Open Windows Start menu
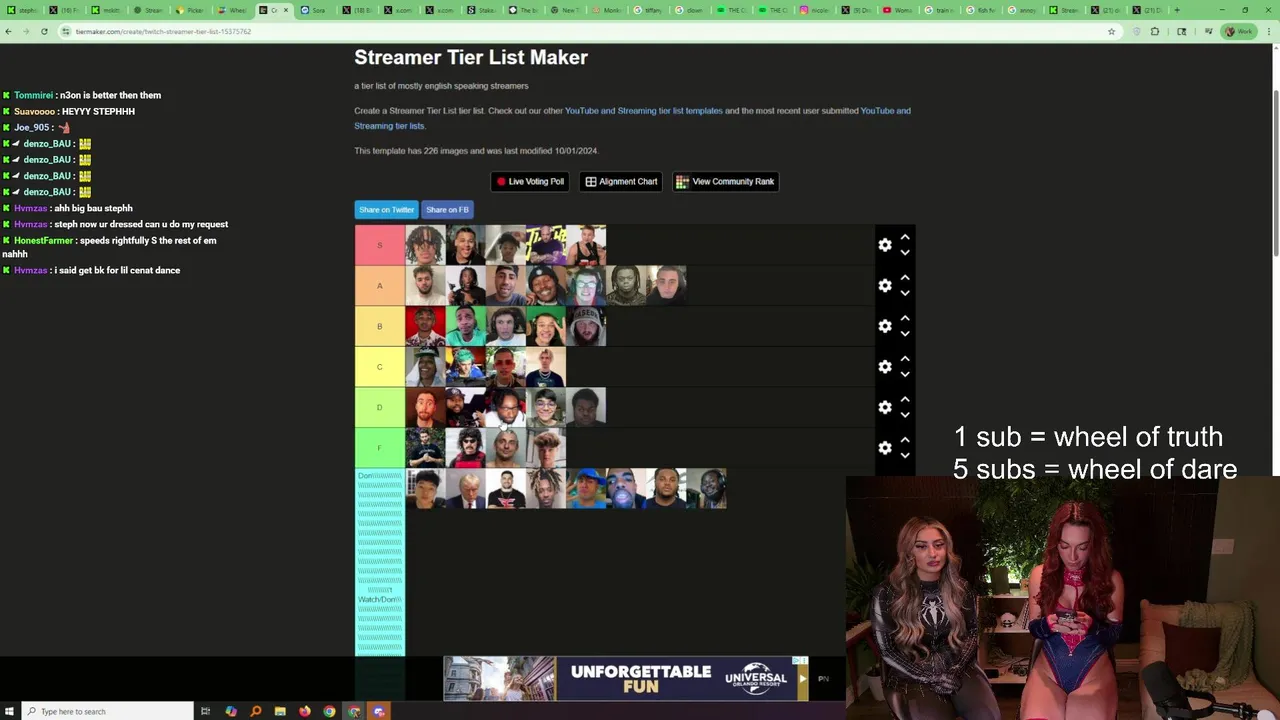 [9, 711]
